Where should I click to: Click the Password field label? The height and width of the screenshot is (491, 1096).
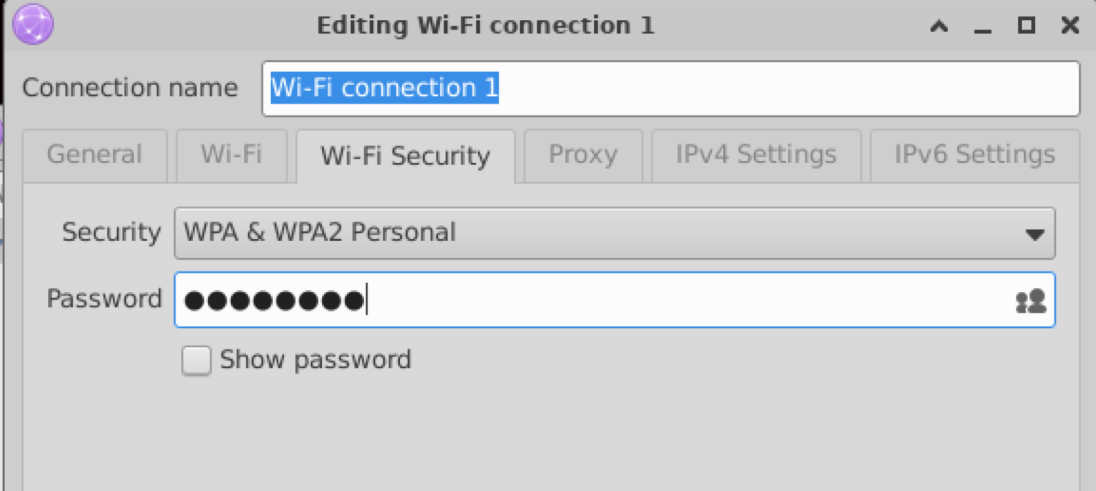(x=104, y=299)
